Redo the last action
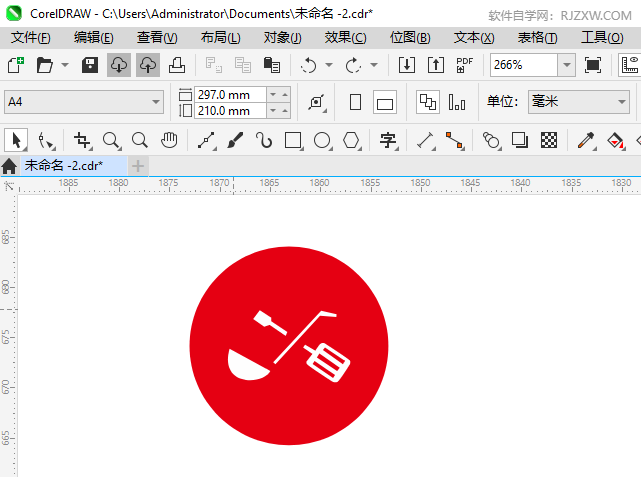The width and height of the screenshot is (641, 477). pos(353,65)
